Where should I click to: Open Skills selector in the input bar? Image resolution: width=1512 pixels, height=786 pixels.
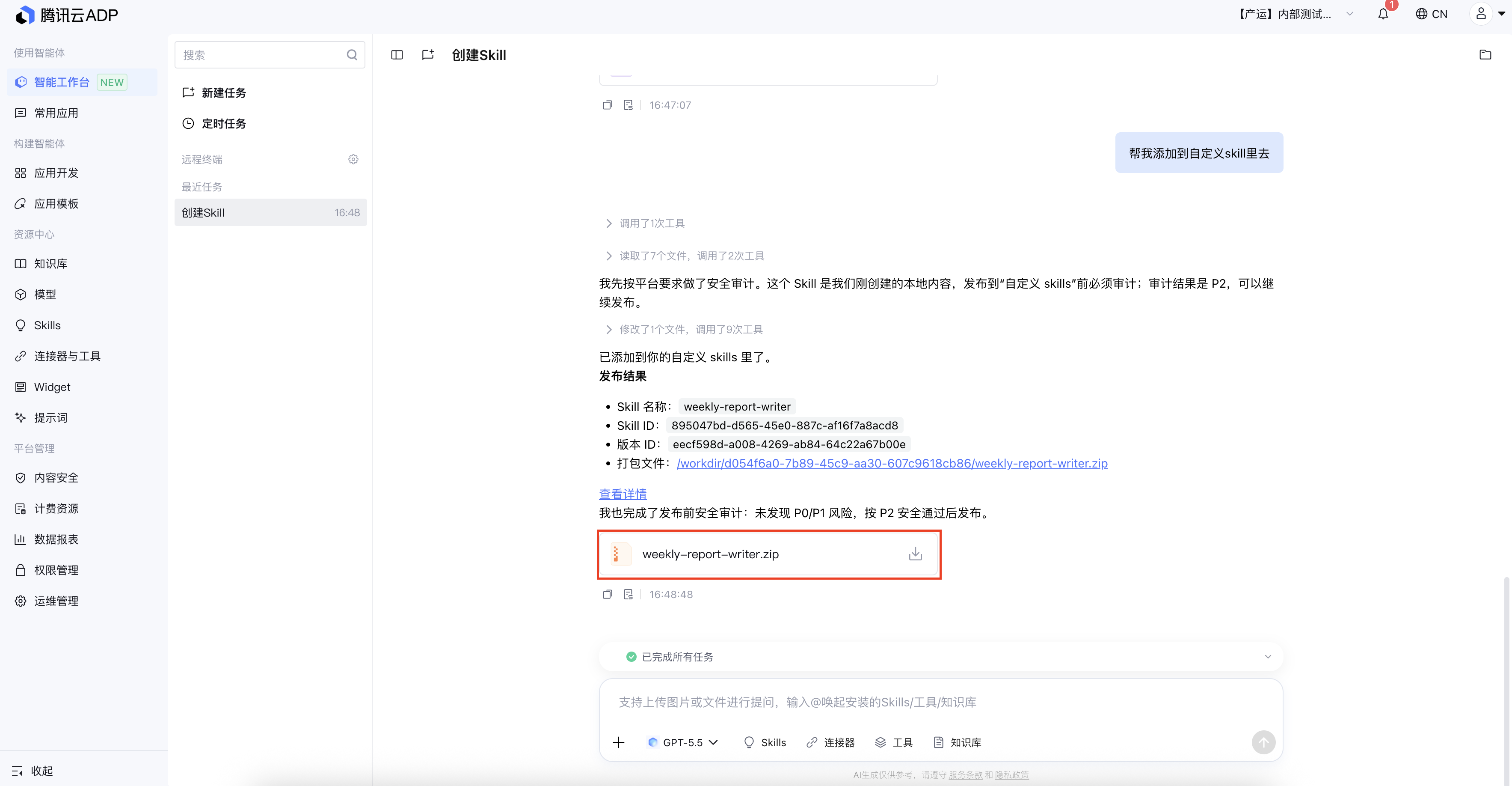(765, 742)
